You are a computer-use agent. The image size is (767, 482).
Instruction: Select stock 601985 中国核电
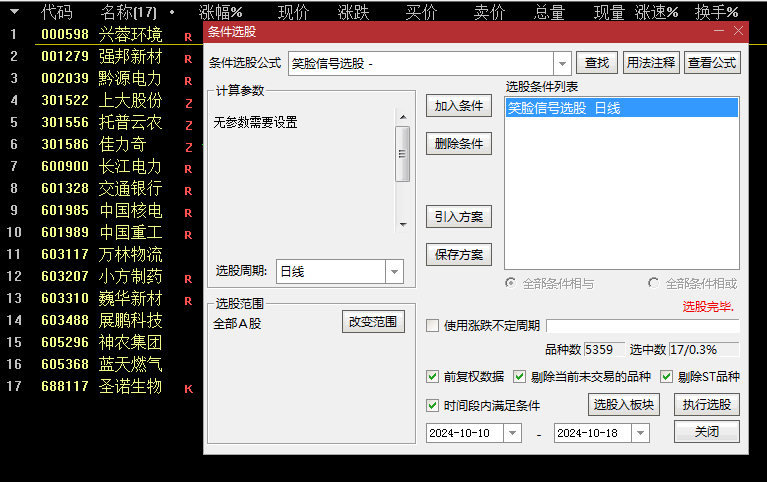click(x=101, y=210)
